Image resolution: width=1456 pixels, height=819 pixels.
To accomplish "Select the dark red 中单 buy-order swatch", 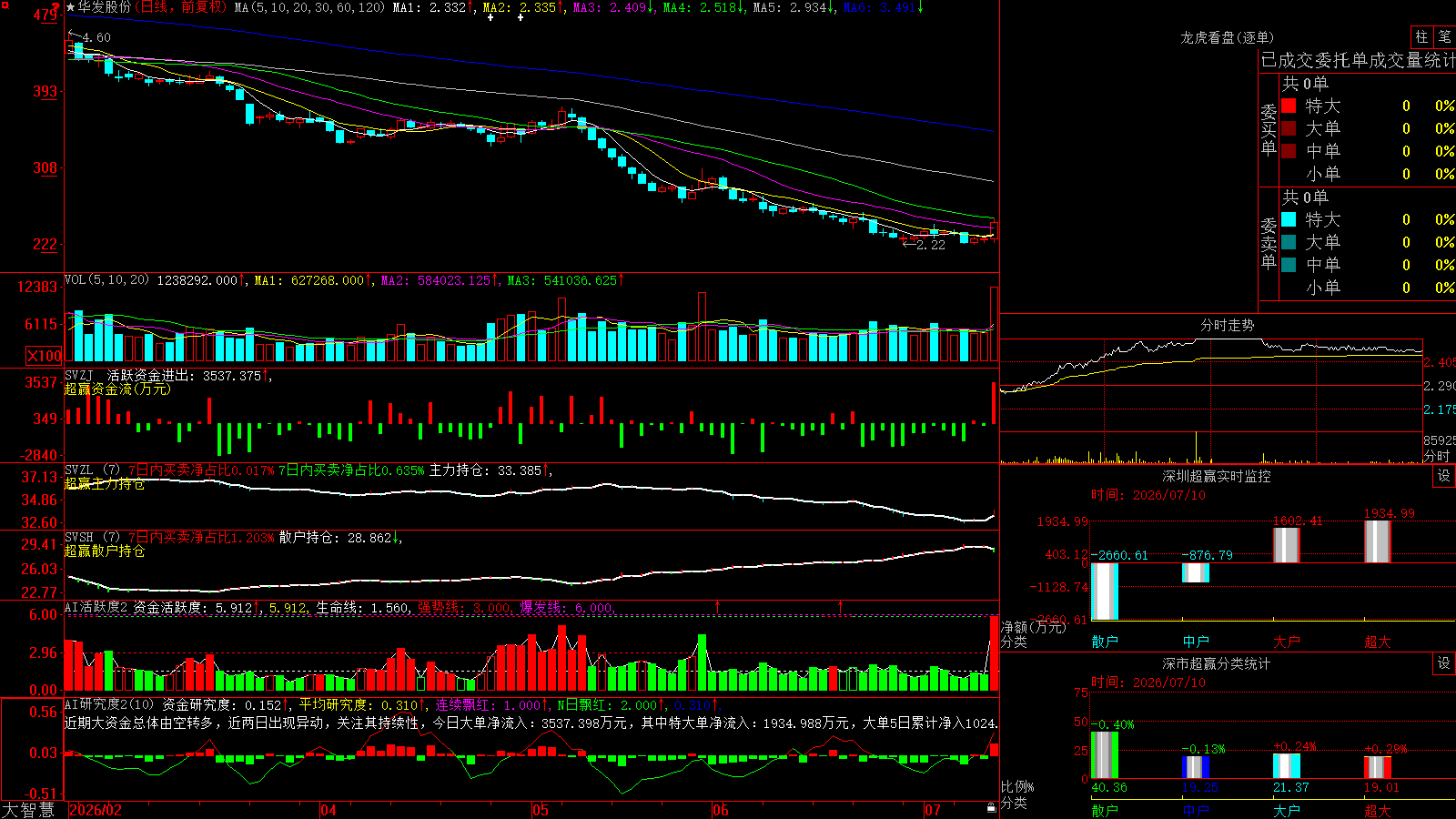I will pyautogui.click(x=1289, y=151).
